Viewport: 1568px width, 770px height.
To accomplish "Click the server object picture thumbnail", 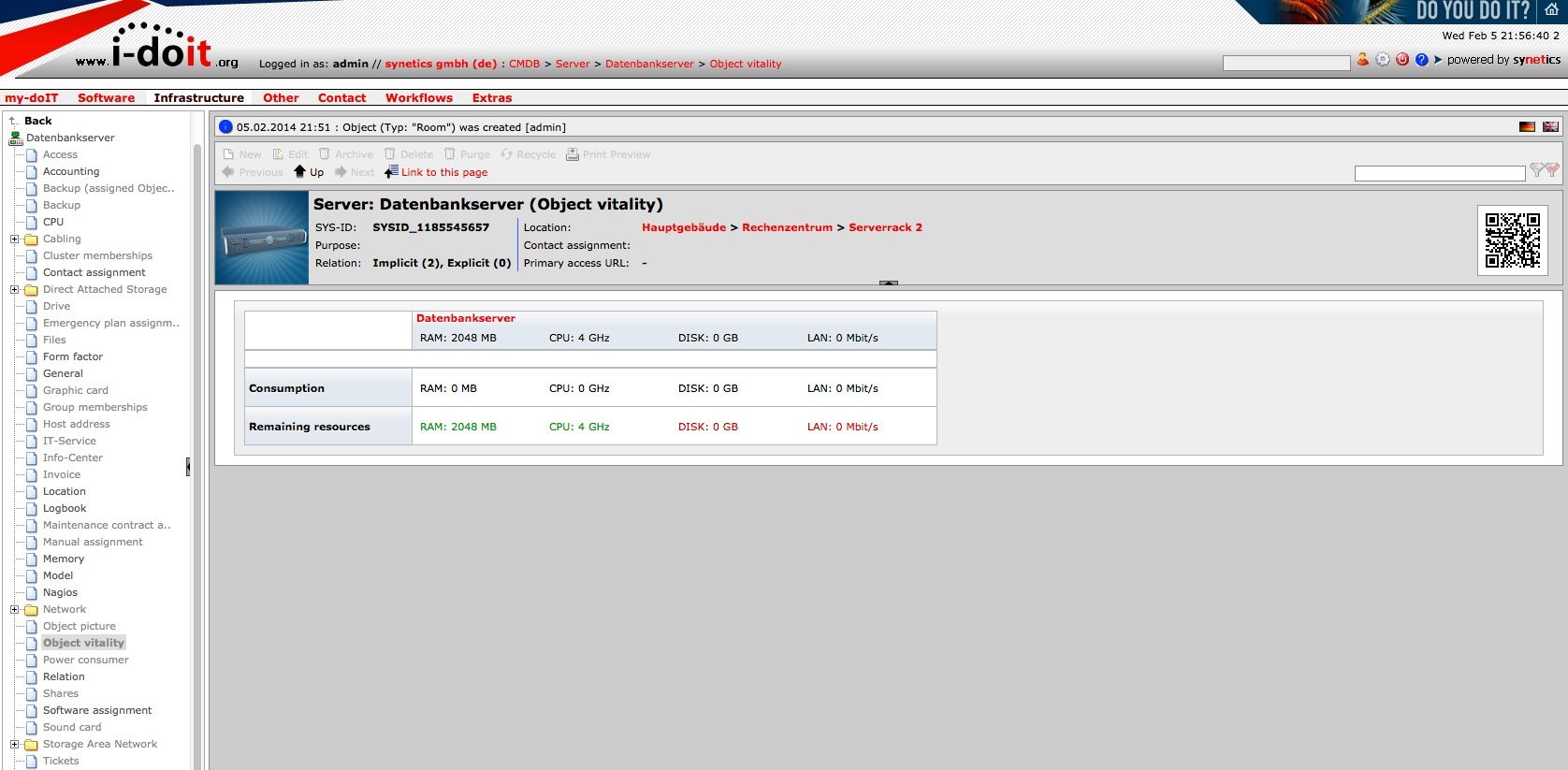I will pyautogui.click(x=262, y=238).
